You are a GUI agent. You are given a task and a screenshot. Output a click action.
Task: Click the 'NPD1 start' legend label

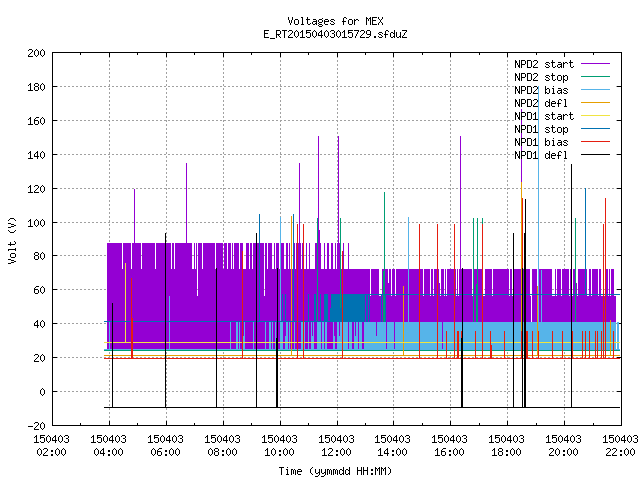pos(544,116)
